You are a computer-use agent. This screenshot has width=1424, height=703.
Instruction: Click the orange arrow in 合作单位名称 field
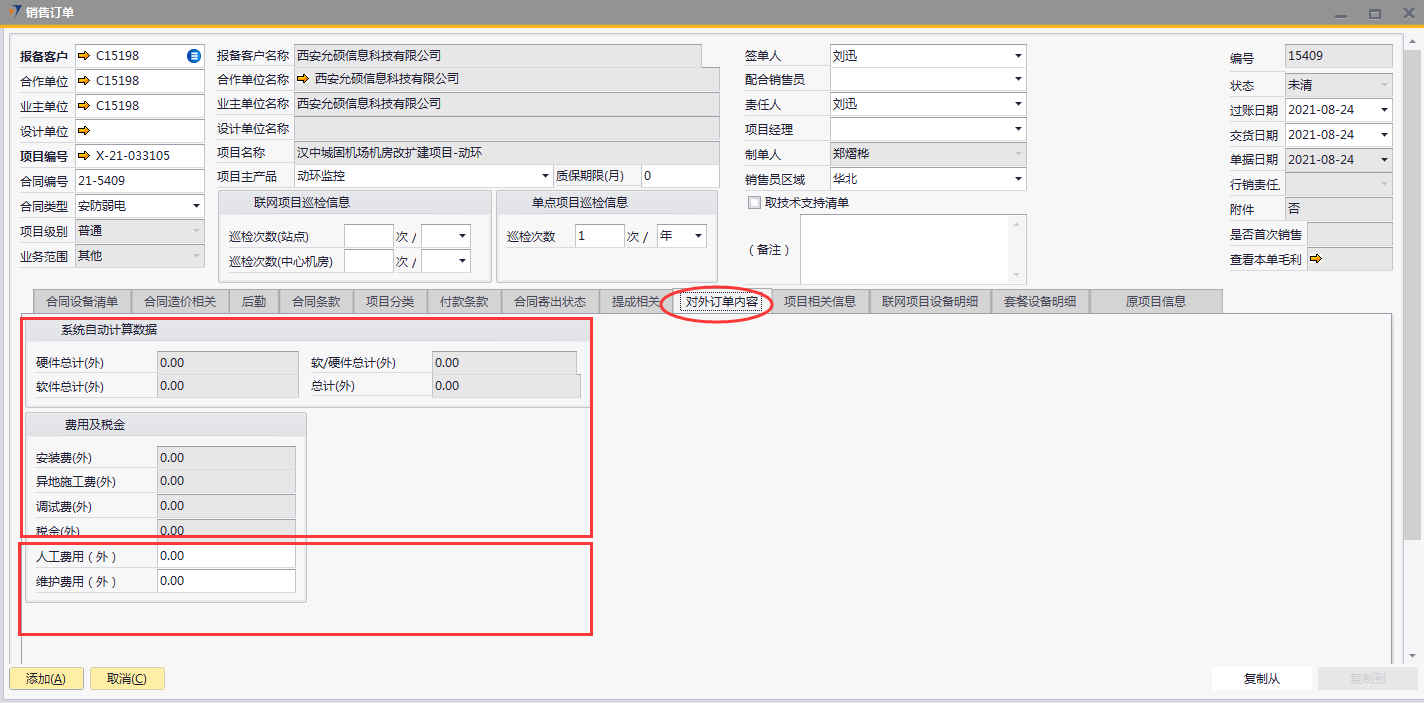[303, 78]
